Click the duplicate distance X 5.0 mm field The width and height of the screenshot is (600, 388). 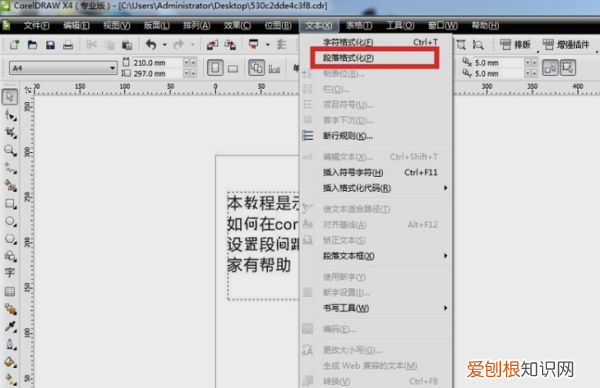click(499, 62)
